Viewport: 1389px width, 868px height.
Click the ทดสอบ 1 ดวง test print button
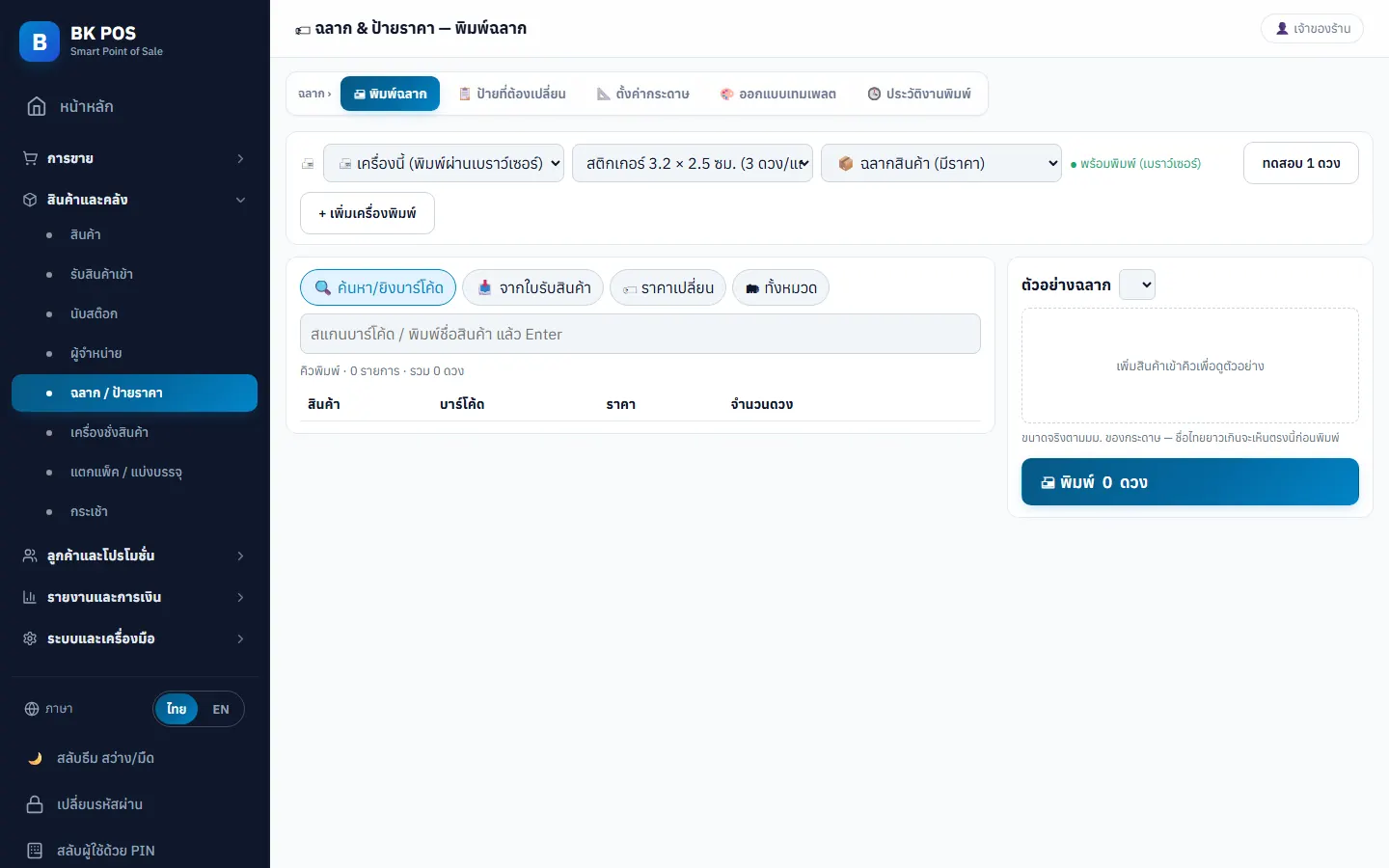pos(1301,163)
